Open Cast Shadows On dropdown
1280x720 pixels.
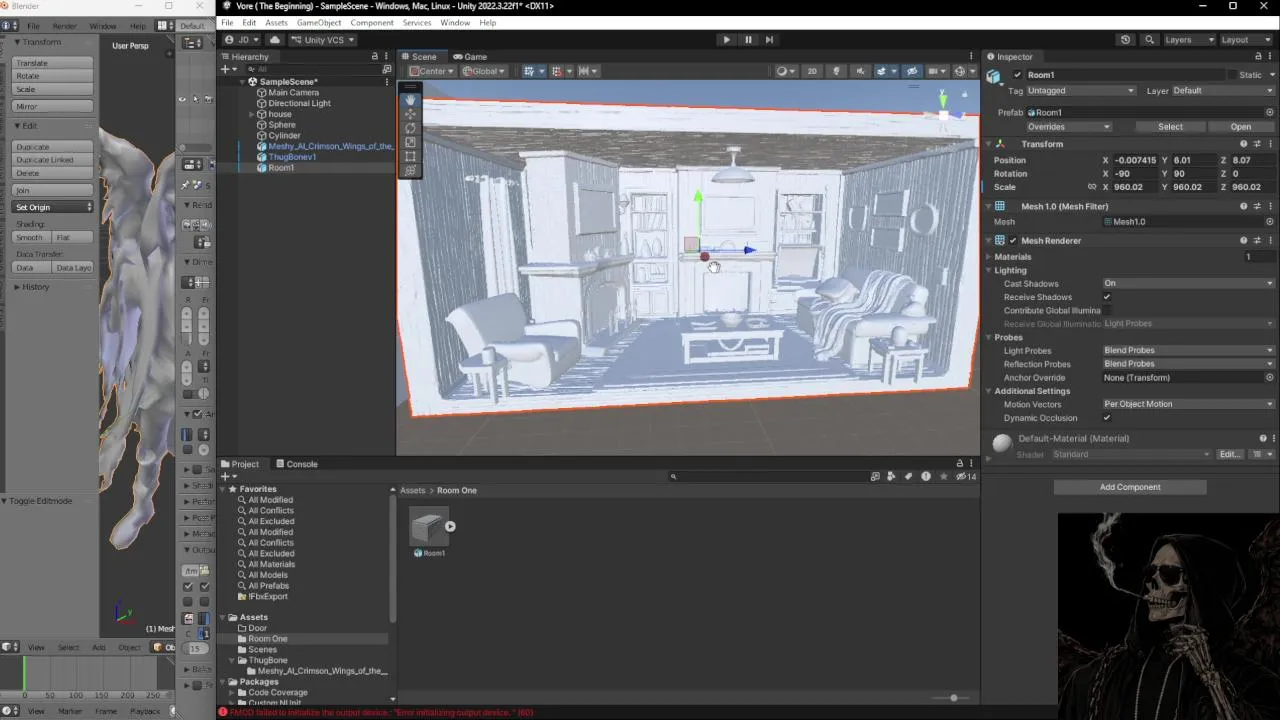click(x=1188, y=284)
